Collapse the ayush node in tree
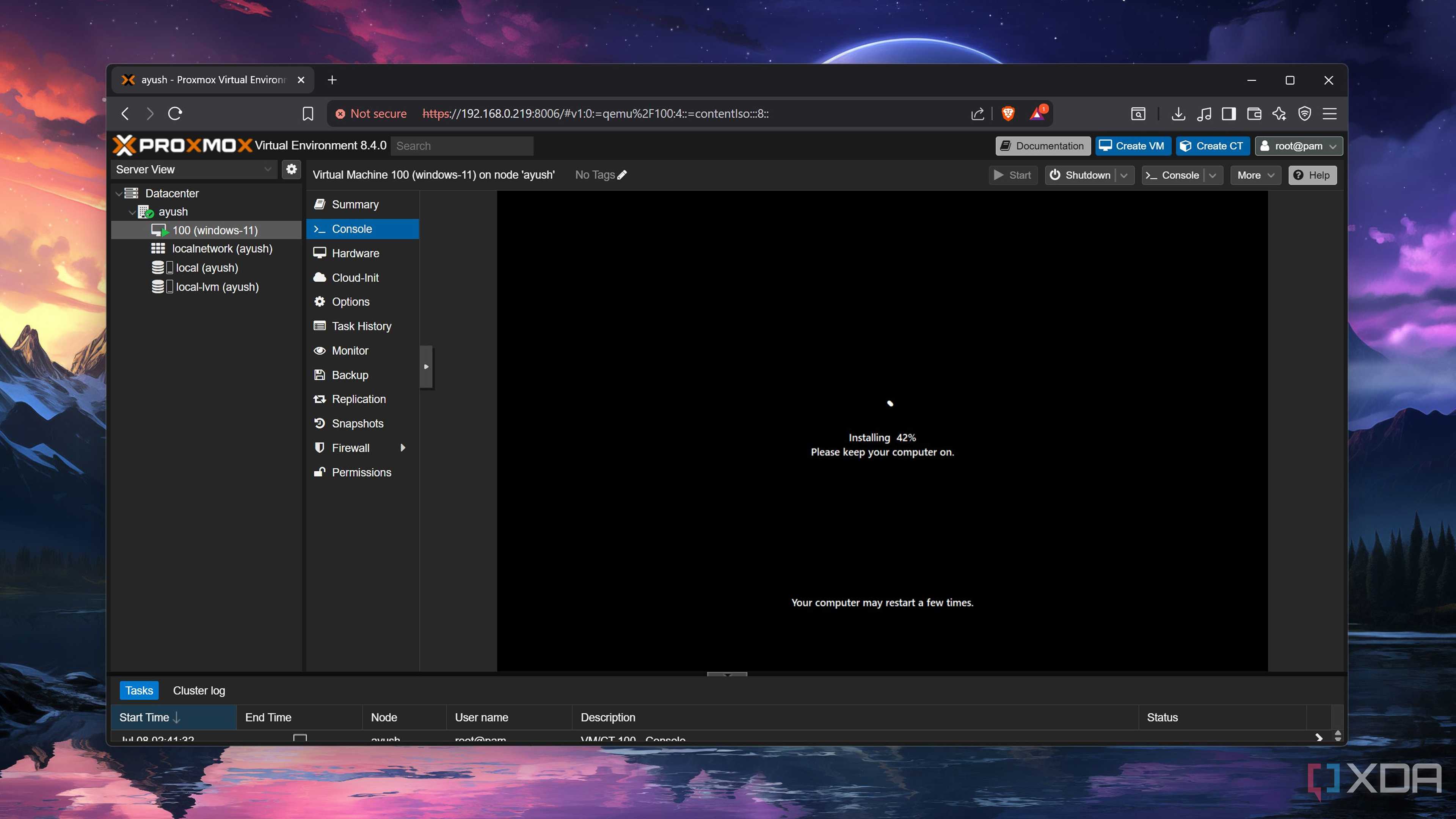 pyautogui.click(x=132, y=212)
